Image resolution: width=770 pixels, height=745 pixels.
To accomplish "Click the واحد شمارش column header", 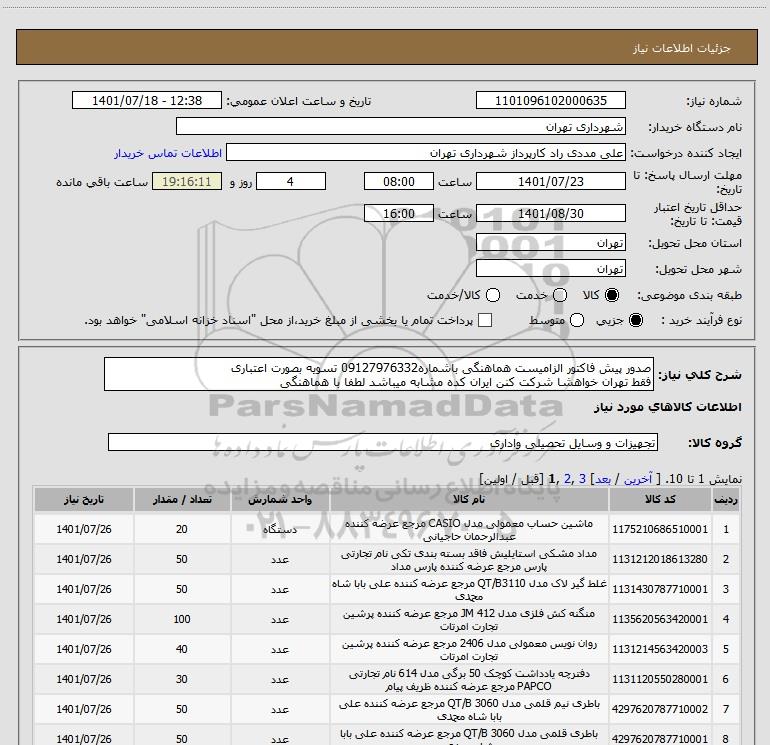I will (280, 499).
